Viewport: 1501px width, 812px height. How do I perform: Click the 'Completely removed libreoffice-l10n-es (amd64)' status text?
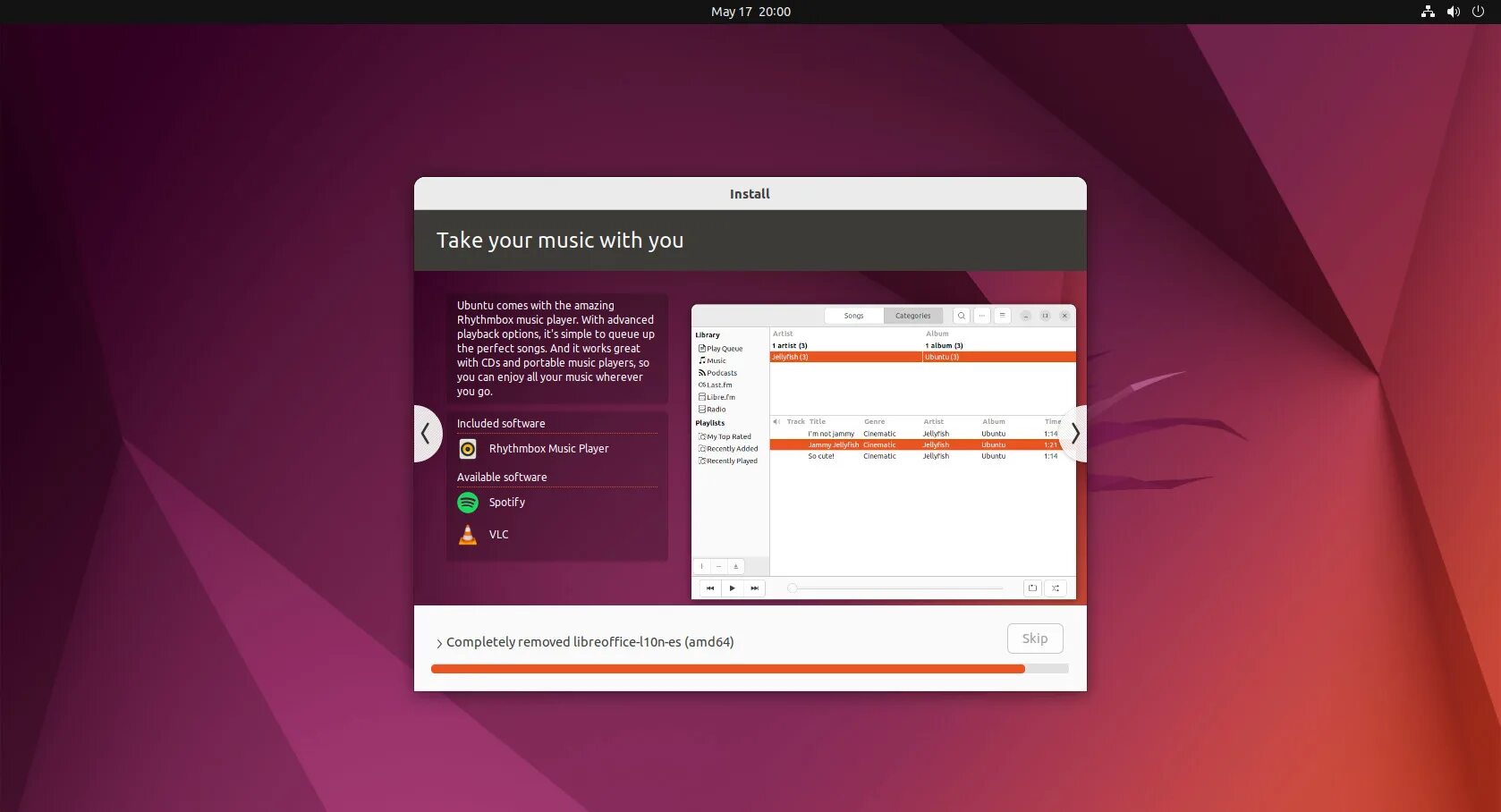(x=590, y=642)
